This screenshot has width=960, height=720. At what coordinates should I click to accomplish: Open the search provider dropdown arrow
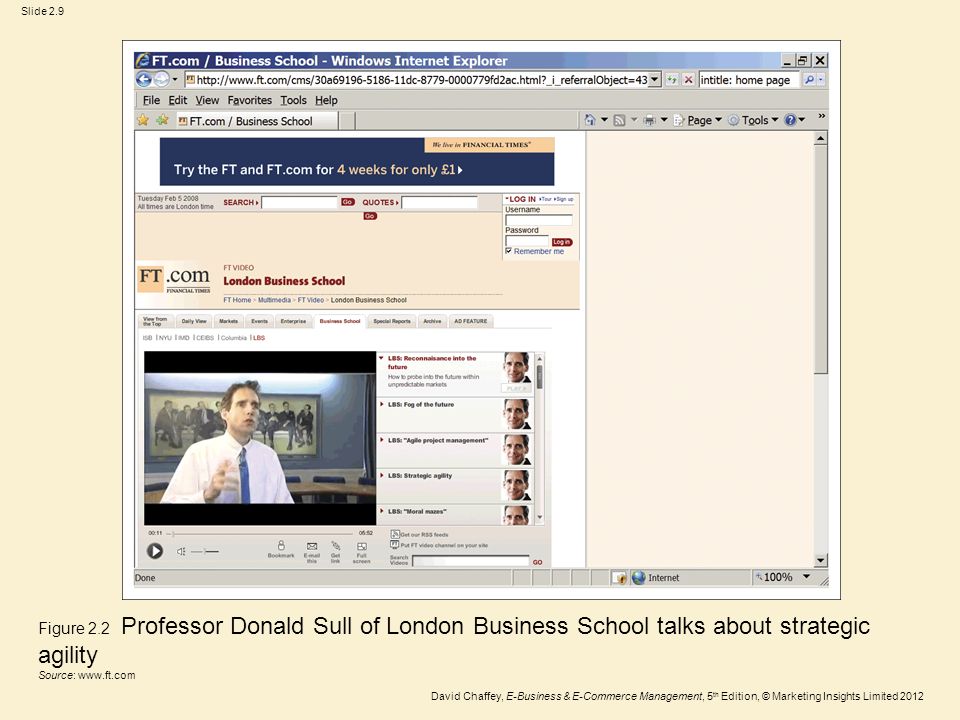pos(821,80)
